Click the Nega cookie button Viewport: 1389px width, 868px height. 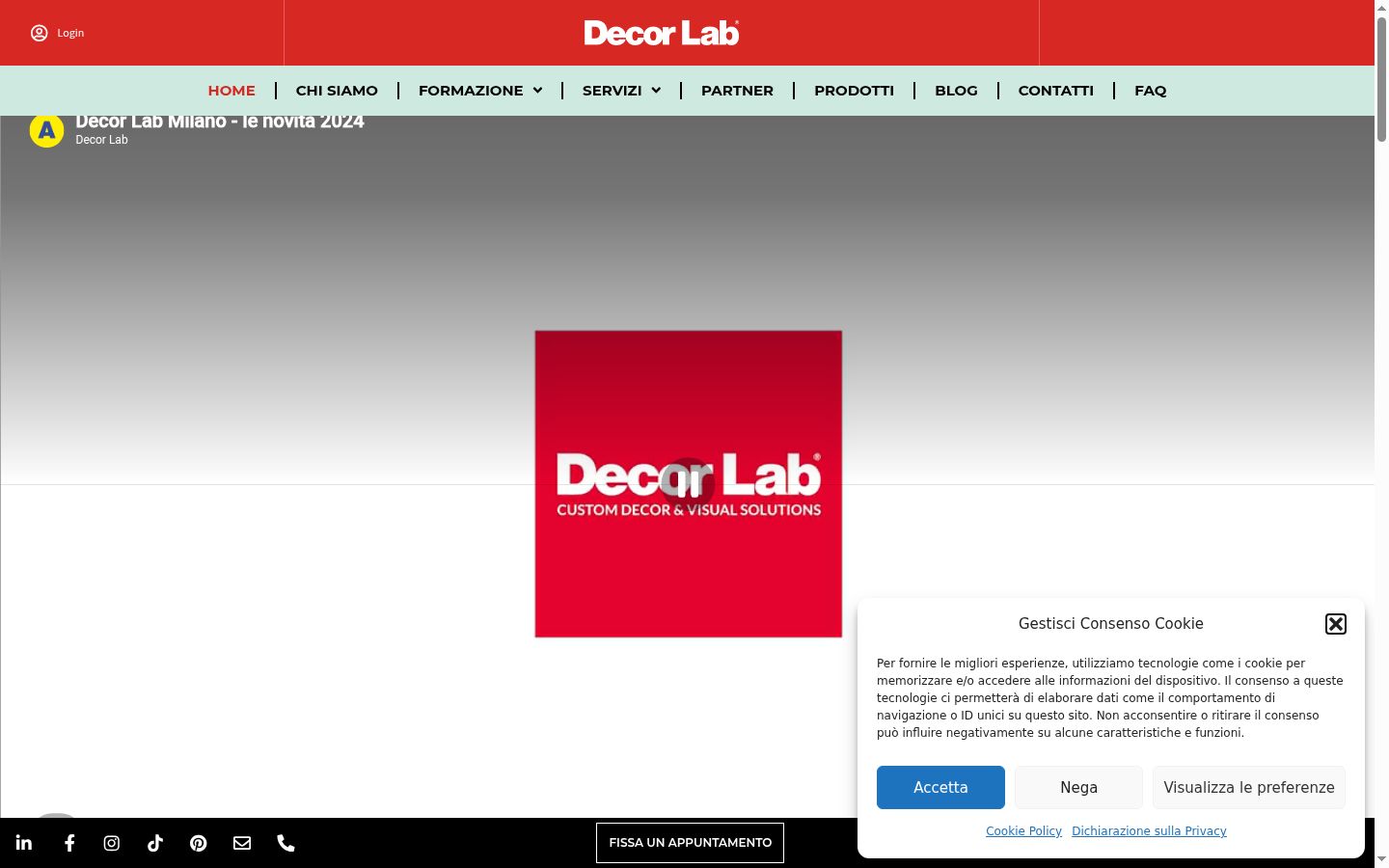pyautogui.click(x=1078, y=787)
